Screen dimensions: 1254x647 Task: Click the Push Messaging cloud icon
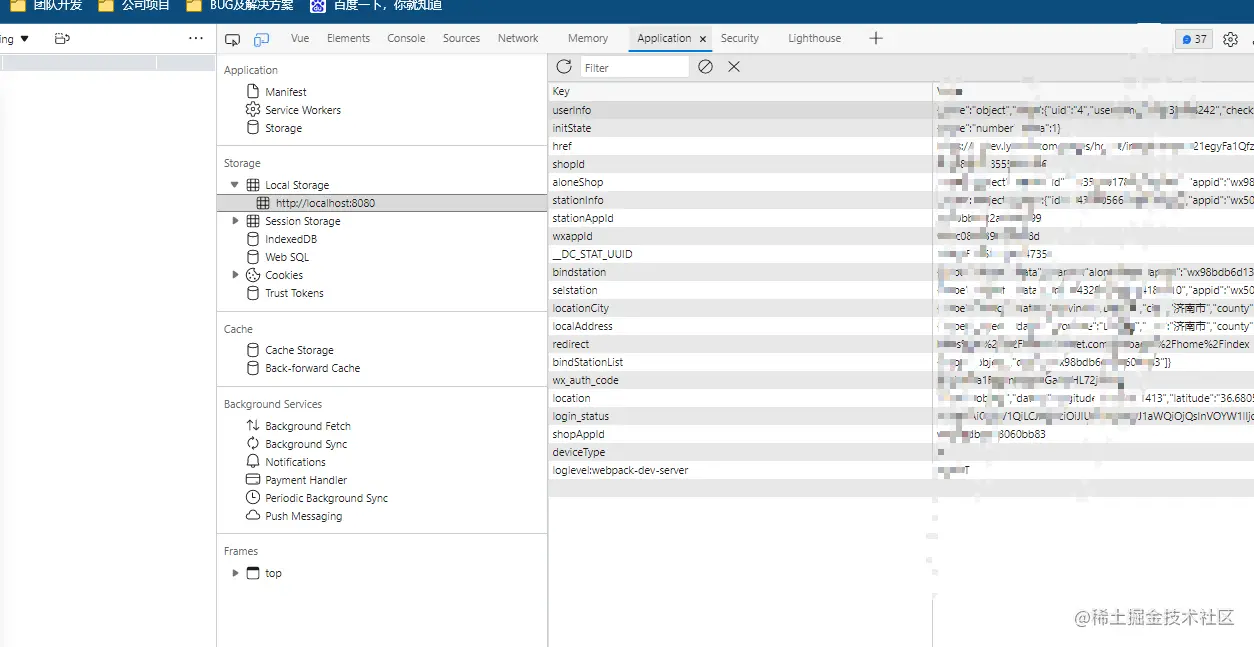253,515
